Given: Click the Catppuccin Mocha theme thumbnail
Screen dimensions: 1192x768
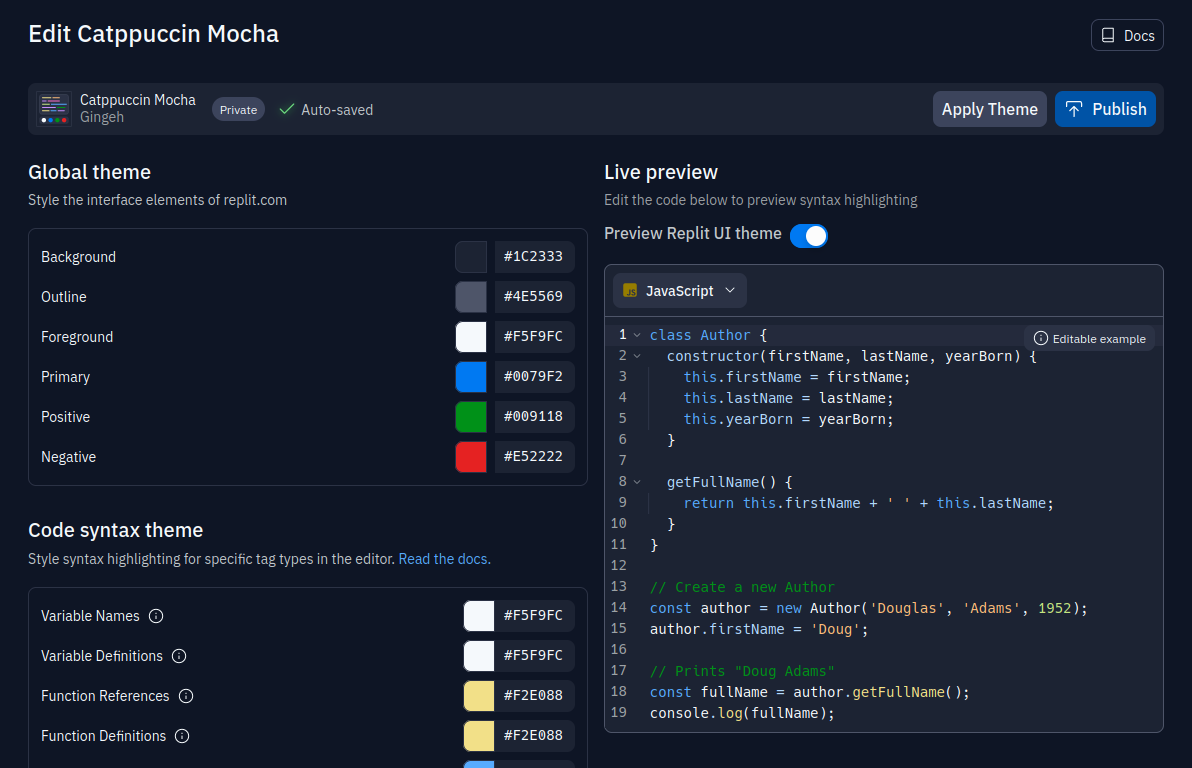Looking at the screenshot, I should (x=54, y=108).
